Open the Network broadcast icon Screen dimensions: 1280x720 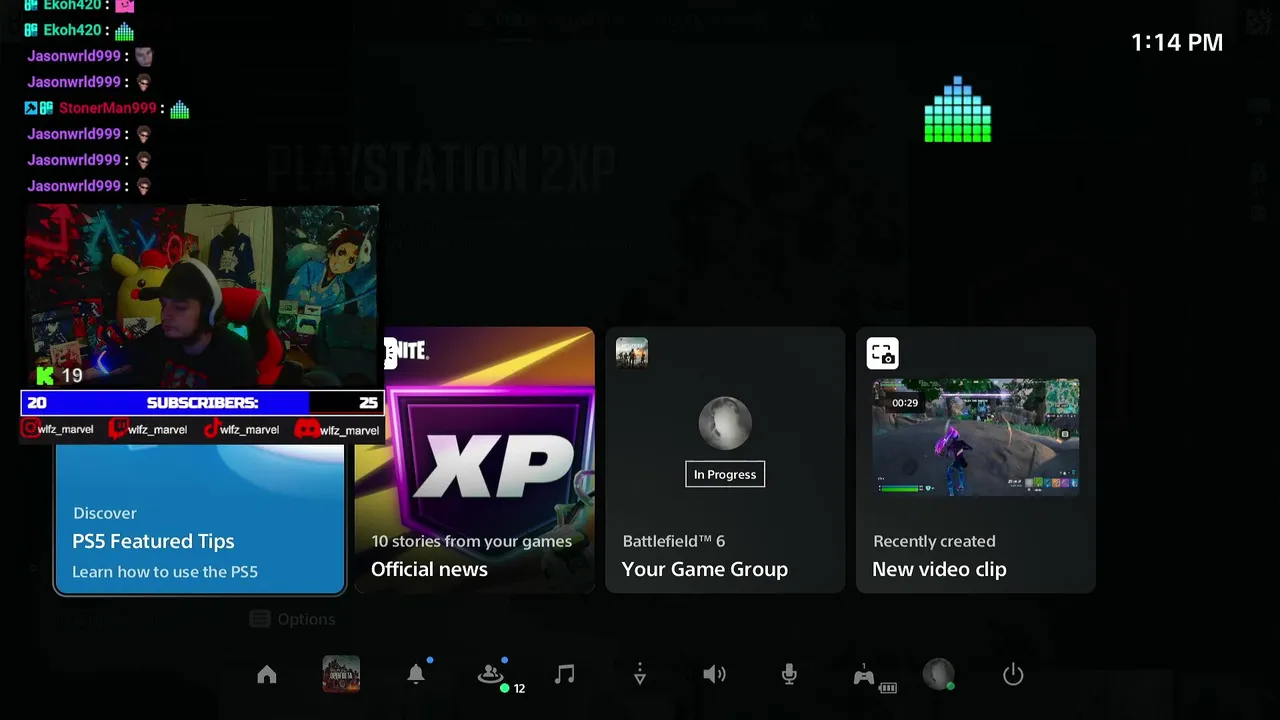point(640,675)
